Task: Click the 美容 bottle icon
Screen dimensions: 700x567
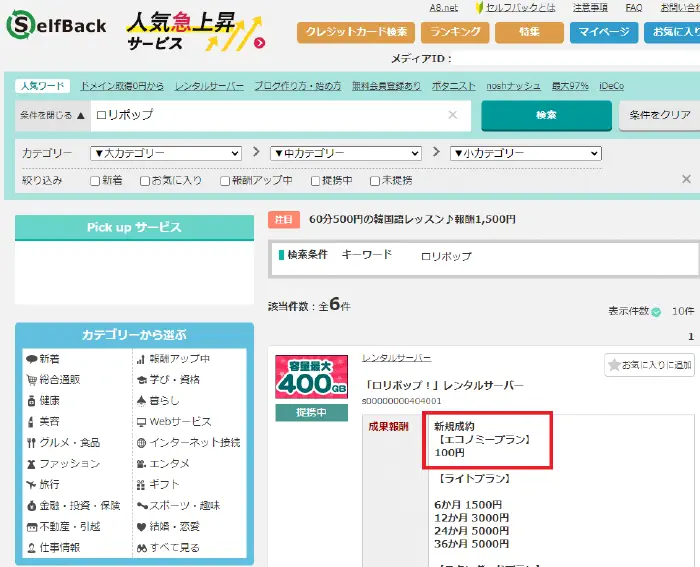Action: [x=31, y=422]
